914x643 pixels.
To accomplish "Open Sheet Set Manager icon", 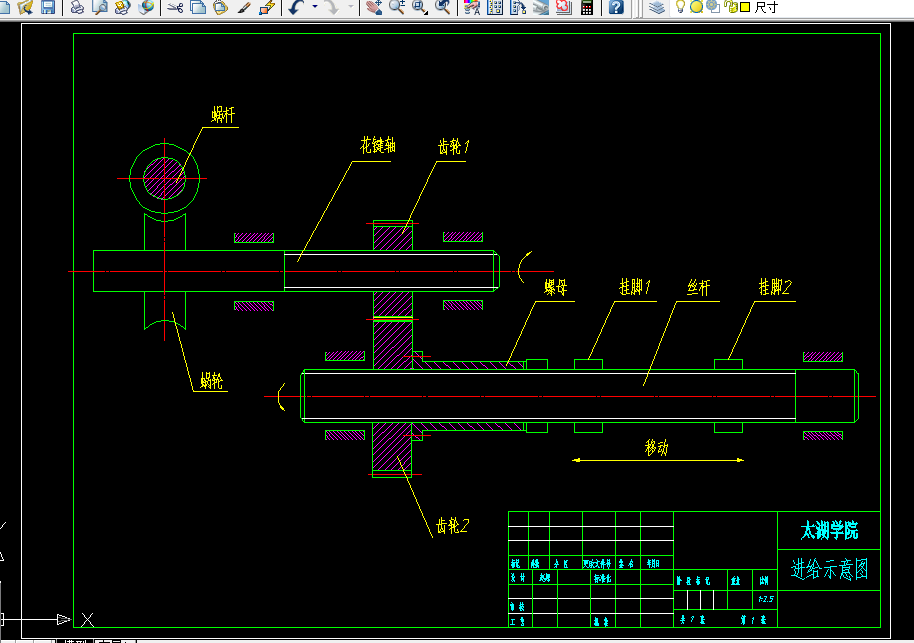I will (x=541, y=7).
